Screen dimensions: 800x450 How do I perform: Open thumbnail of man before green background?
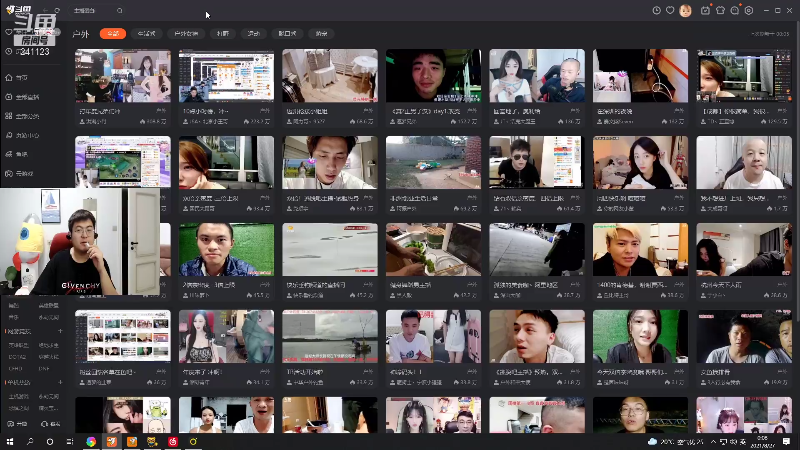coord(227,249)
